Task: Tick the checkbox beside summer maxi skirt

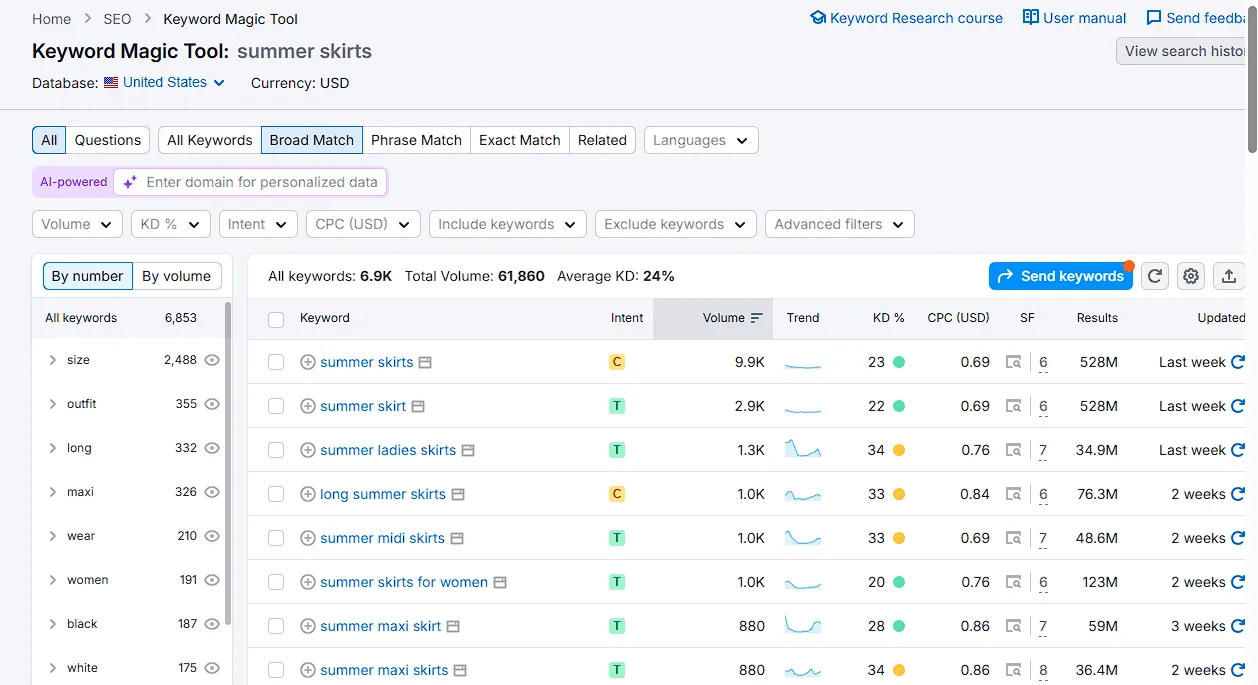Action: click(276, 626)
